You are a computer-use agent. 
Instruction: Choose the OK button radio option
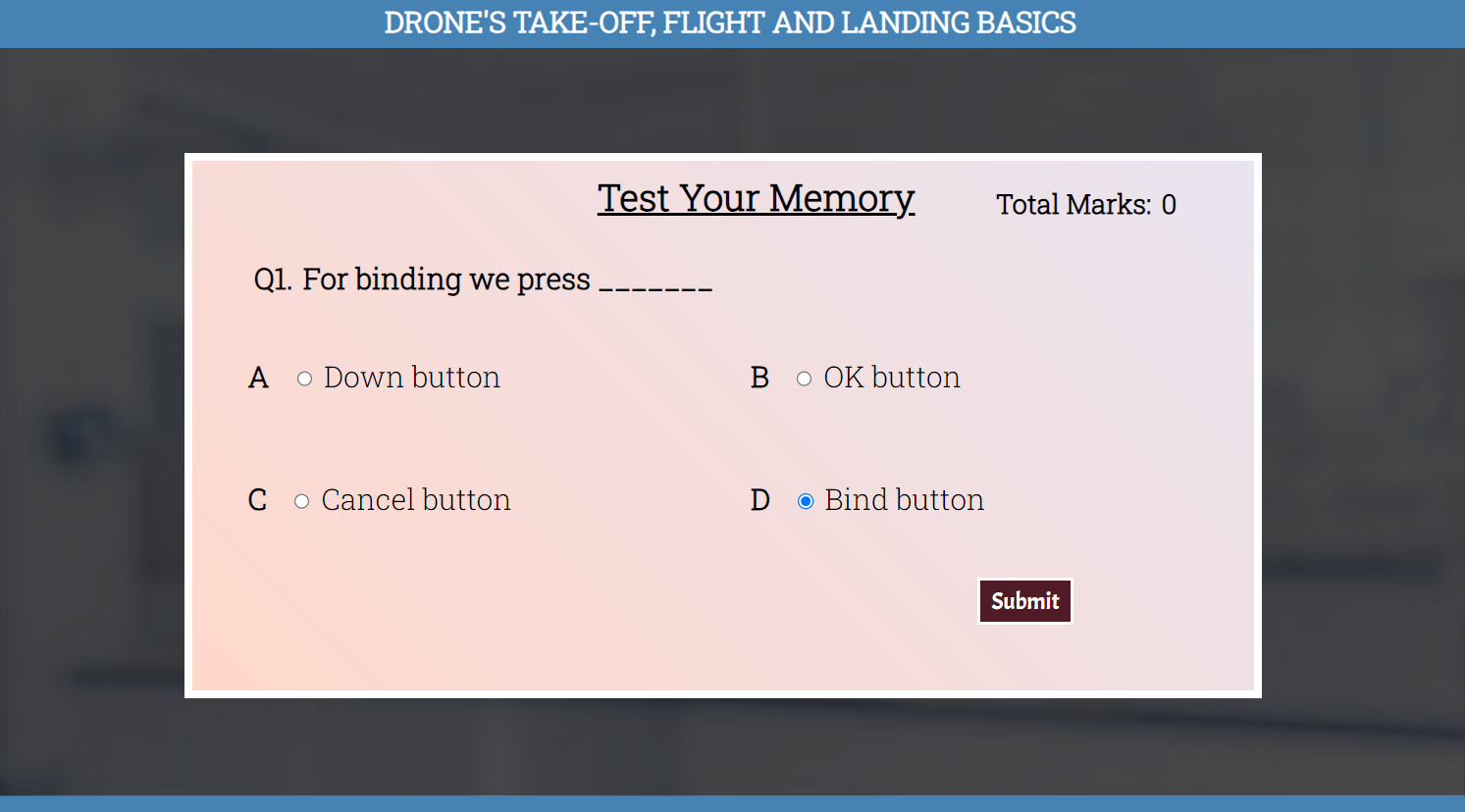(x=804, y=379)
